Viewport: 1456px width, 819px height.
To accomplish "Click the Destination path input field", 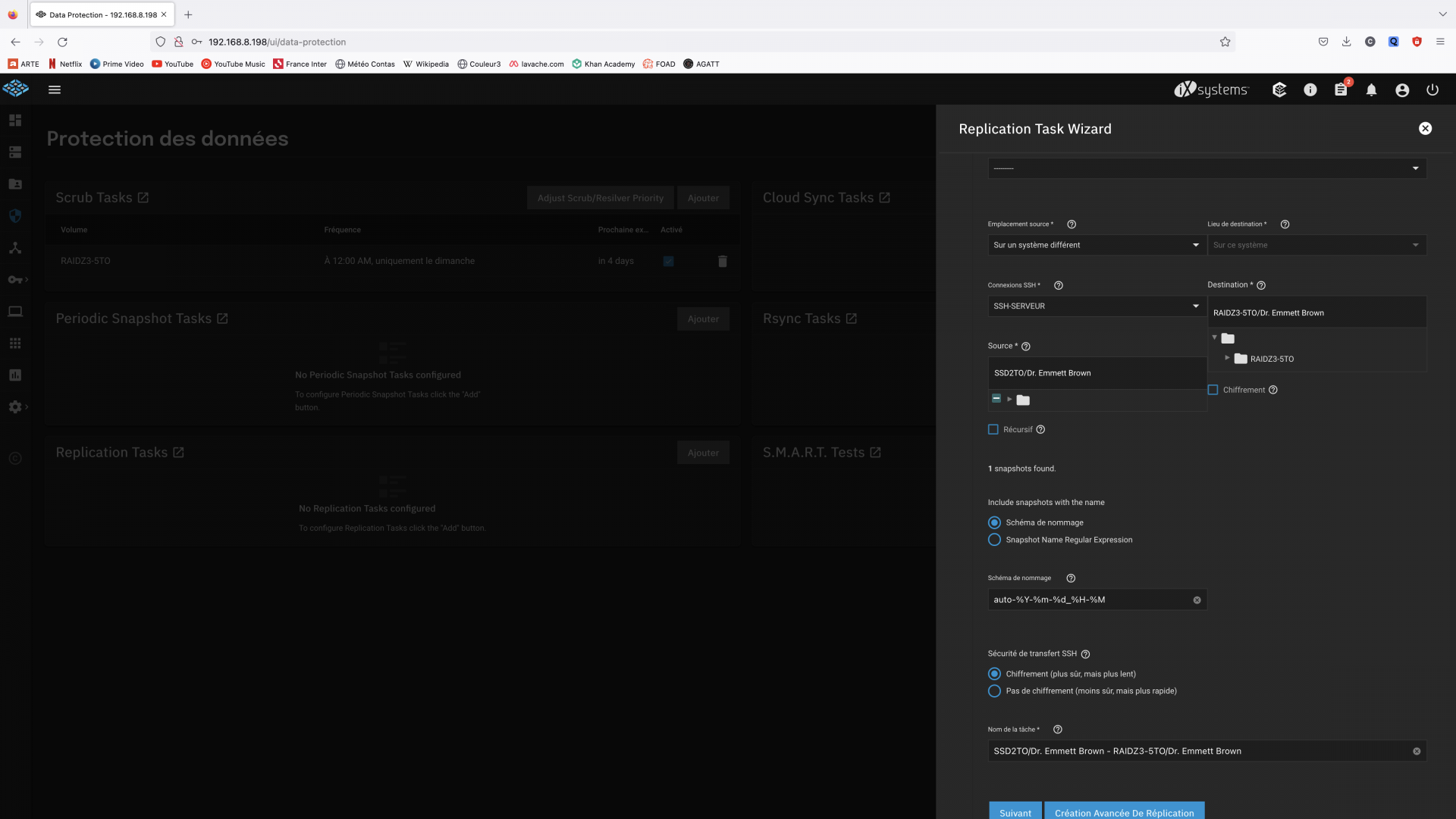I will point(1316,312).
